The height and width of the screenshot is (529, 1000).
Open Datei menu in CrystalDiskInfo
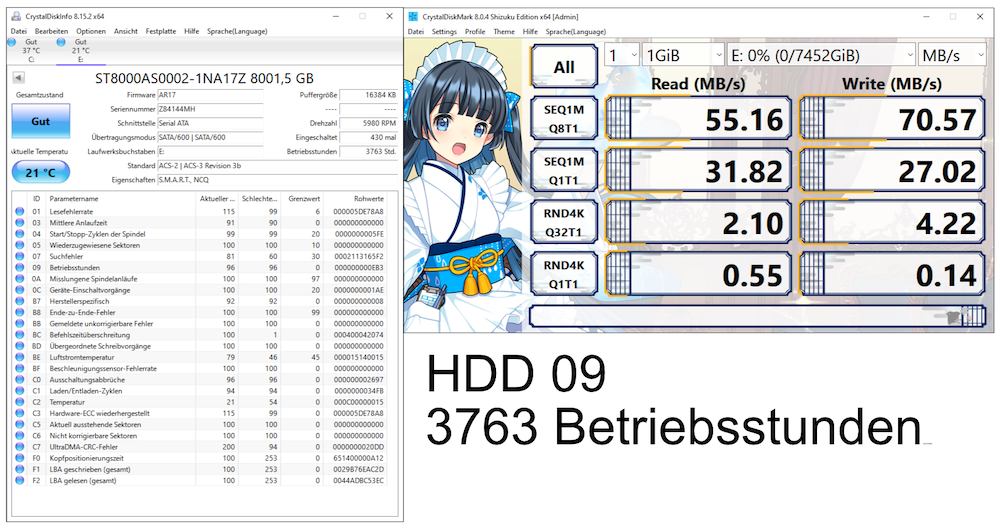pyautogui.click(x=18, y=31)
